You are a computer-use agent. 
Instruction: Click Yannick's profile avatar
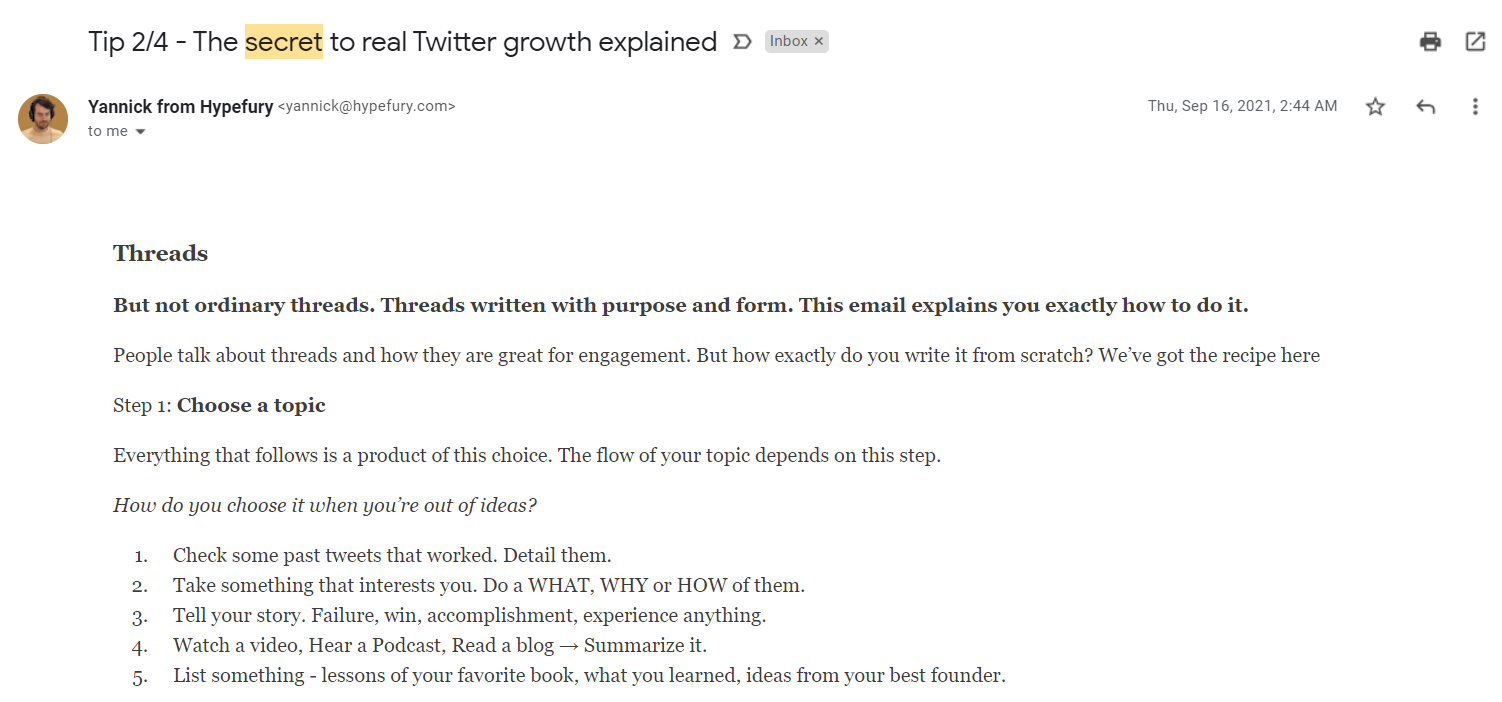43,119
